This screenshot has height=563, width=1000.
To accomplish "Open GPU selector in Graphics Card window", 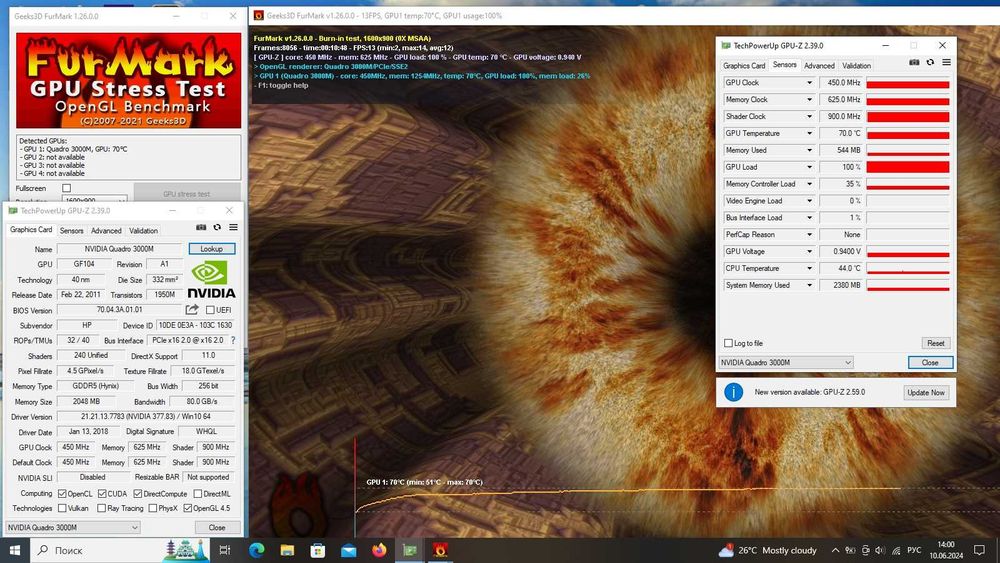I will [x=73, y=527].
